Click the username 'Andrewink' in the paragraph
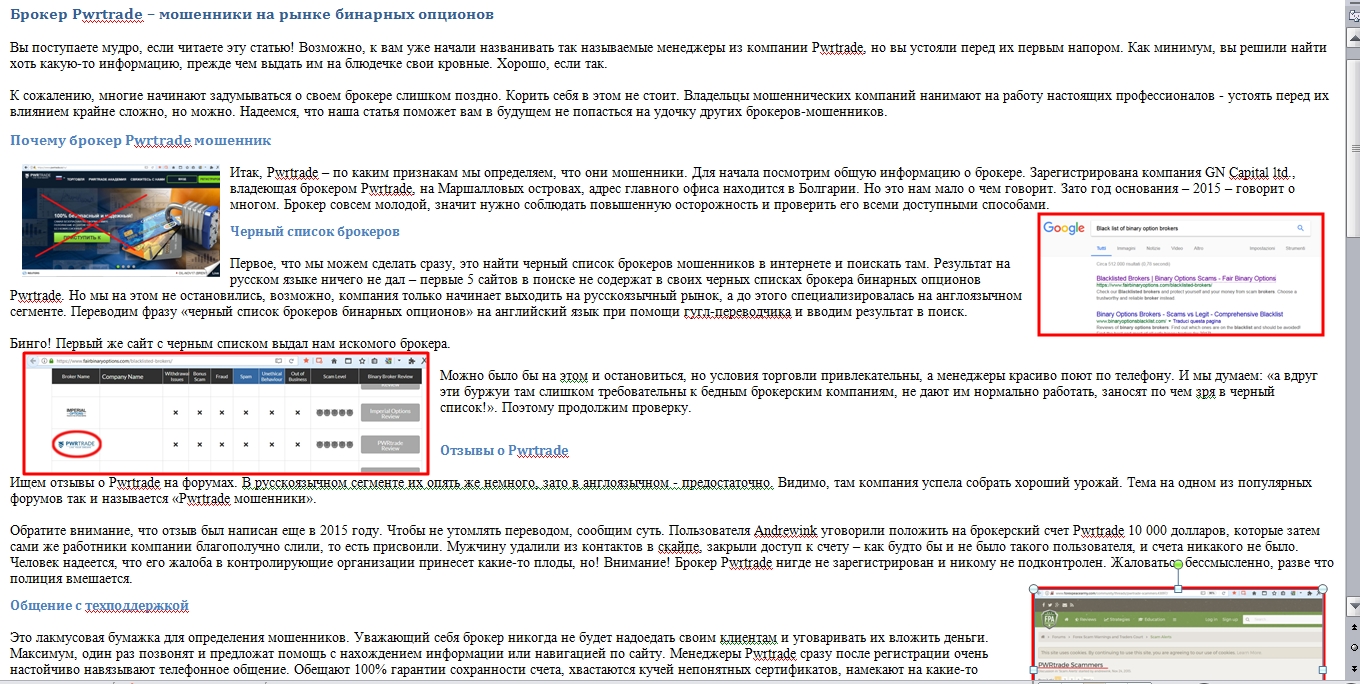 (x=785, y=529)
